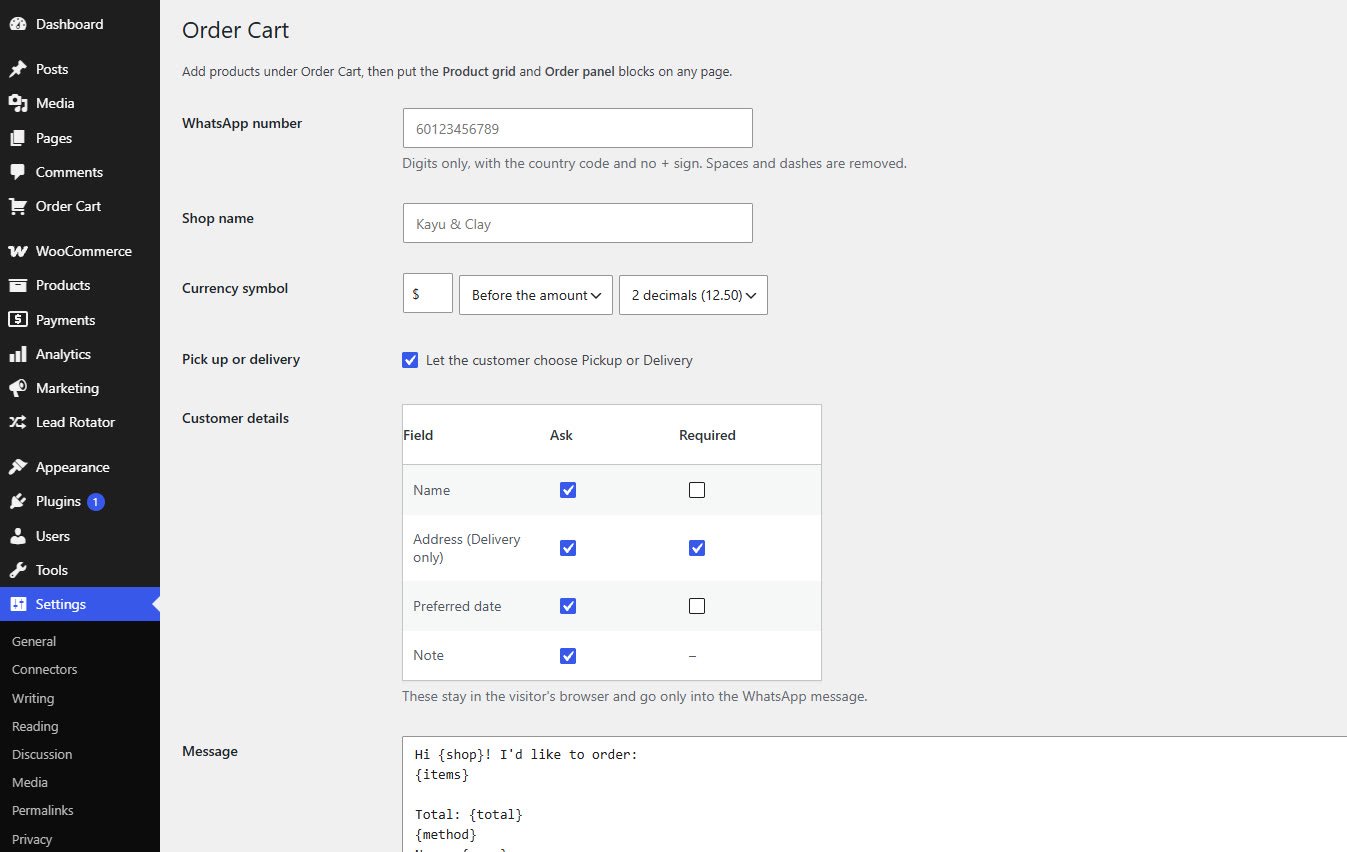The width and height of the screenshot is (1347, 852).
Task: Select the Lead Rotator menu item
Action: [80, 422]
